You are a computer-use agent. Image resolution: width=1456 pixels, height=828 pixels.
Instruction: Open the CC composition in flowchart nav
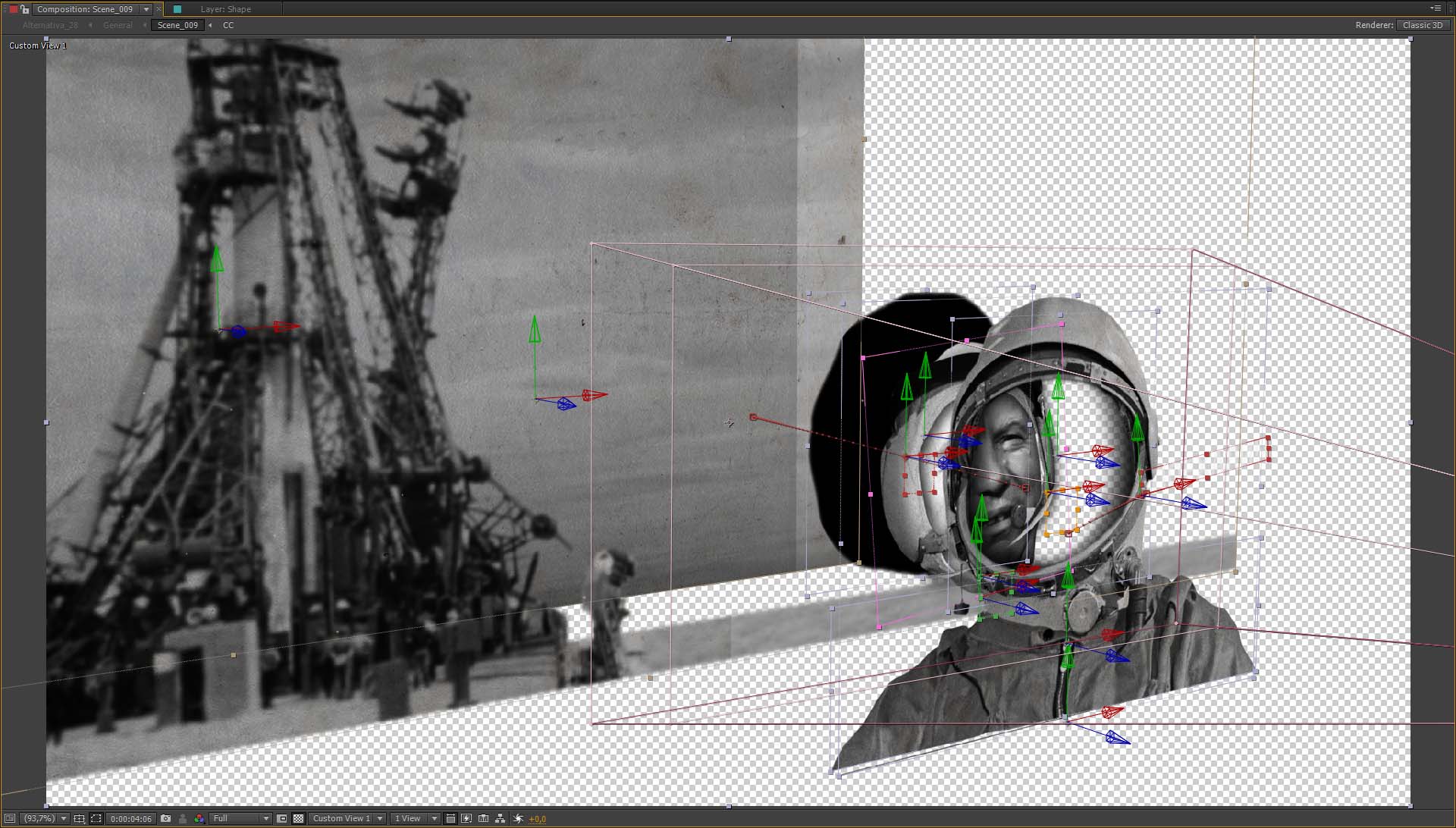point(228,25)
